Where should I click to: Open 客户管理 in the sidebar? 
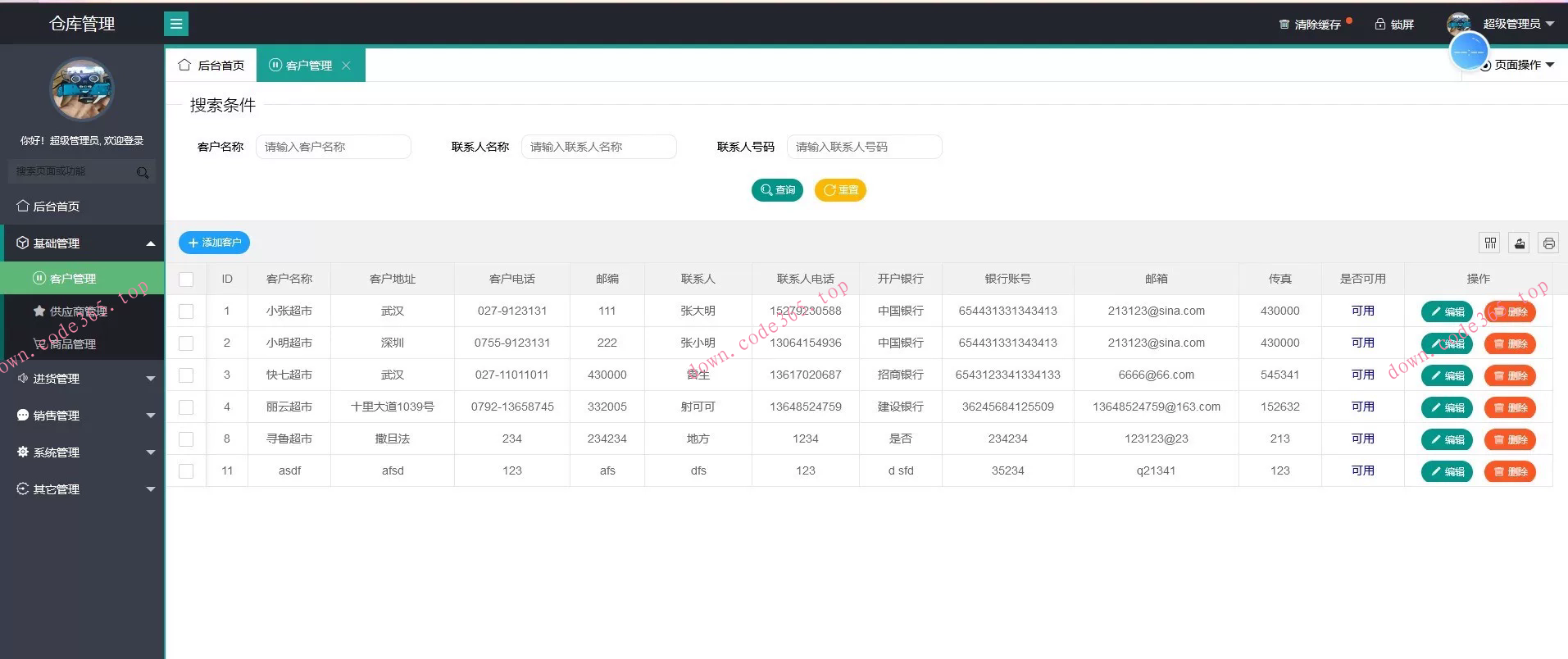click(82, 278)
